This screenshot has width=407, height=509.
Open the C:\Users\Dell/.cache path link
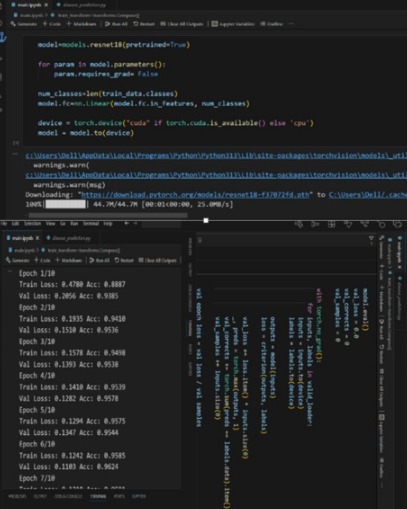[x=368, y=195]
